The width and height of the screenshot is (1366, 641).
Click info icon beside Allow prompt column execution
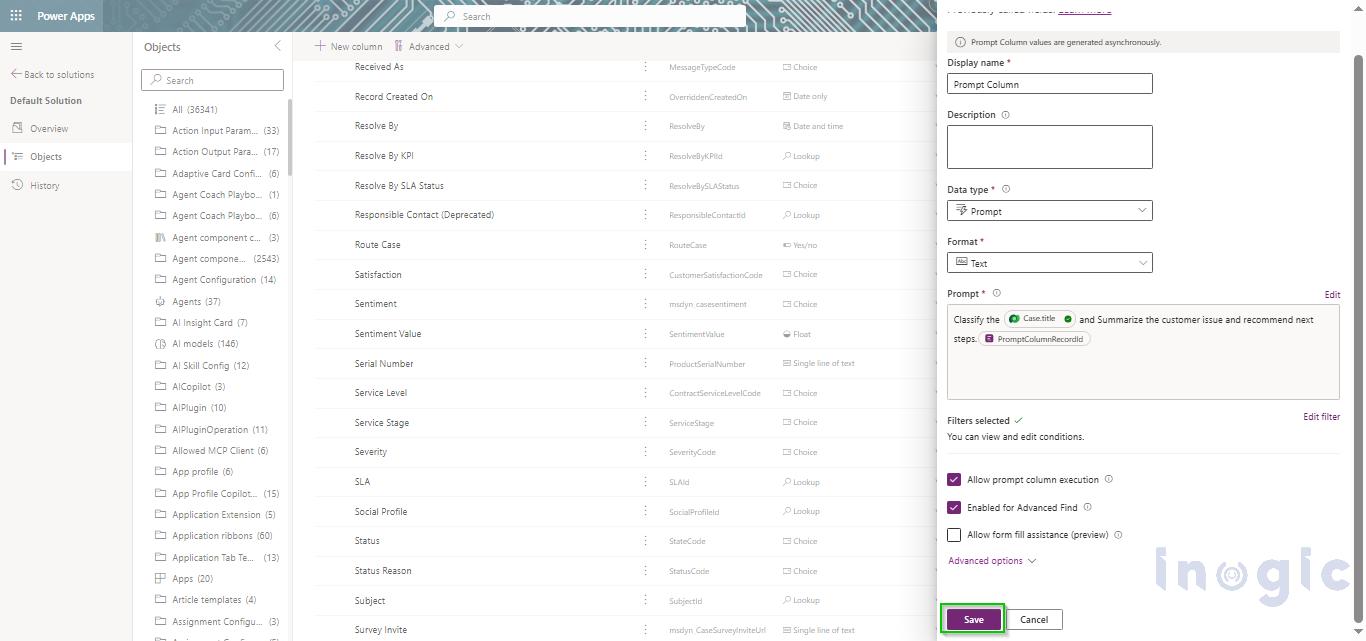(1109, 479)
